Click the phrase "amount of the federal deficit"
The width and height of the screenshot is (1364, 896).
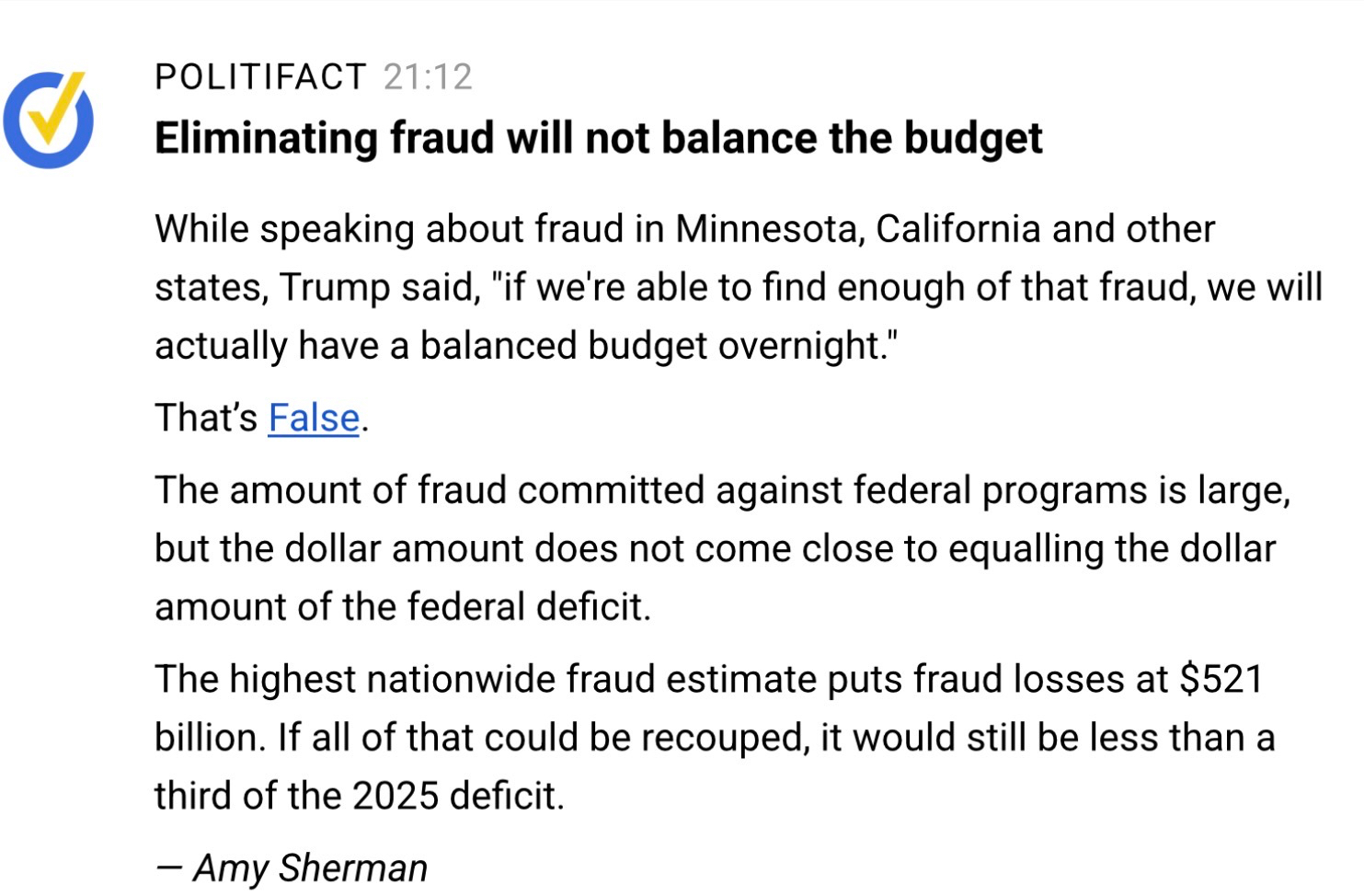tap(402, 607)
